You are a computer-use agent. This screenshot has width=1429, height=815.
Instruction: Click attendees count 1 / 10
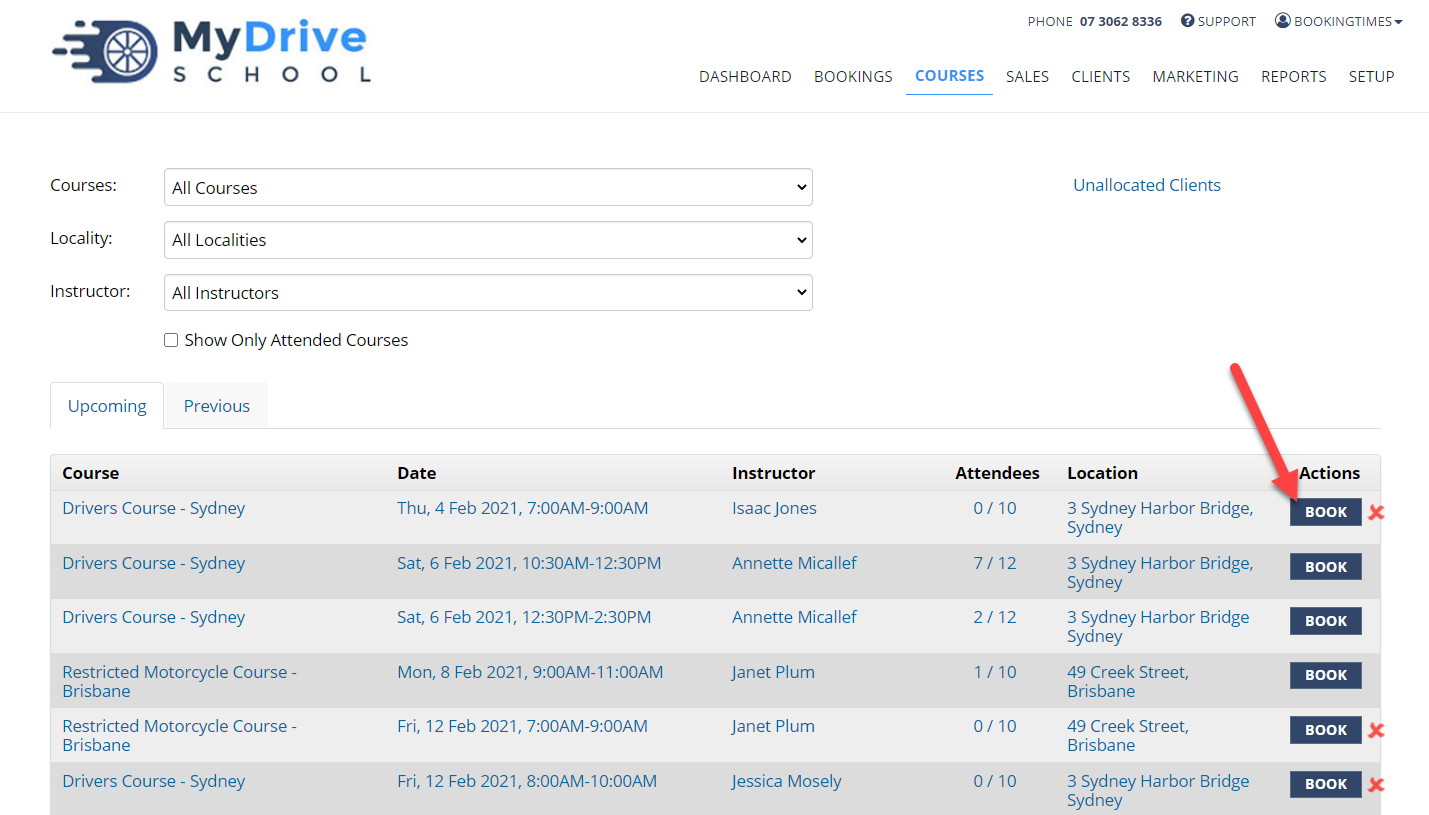tap(994, 672)
